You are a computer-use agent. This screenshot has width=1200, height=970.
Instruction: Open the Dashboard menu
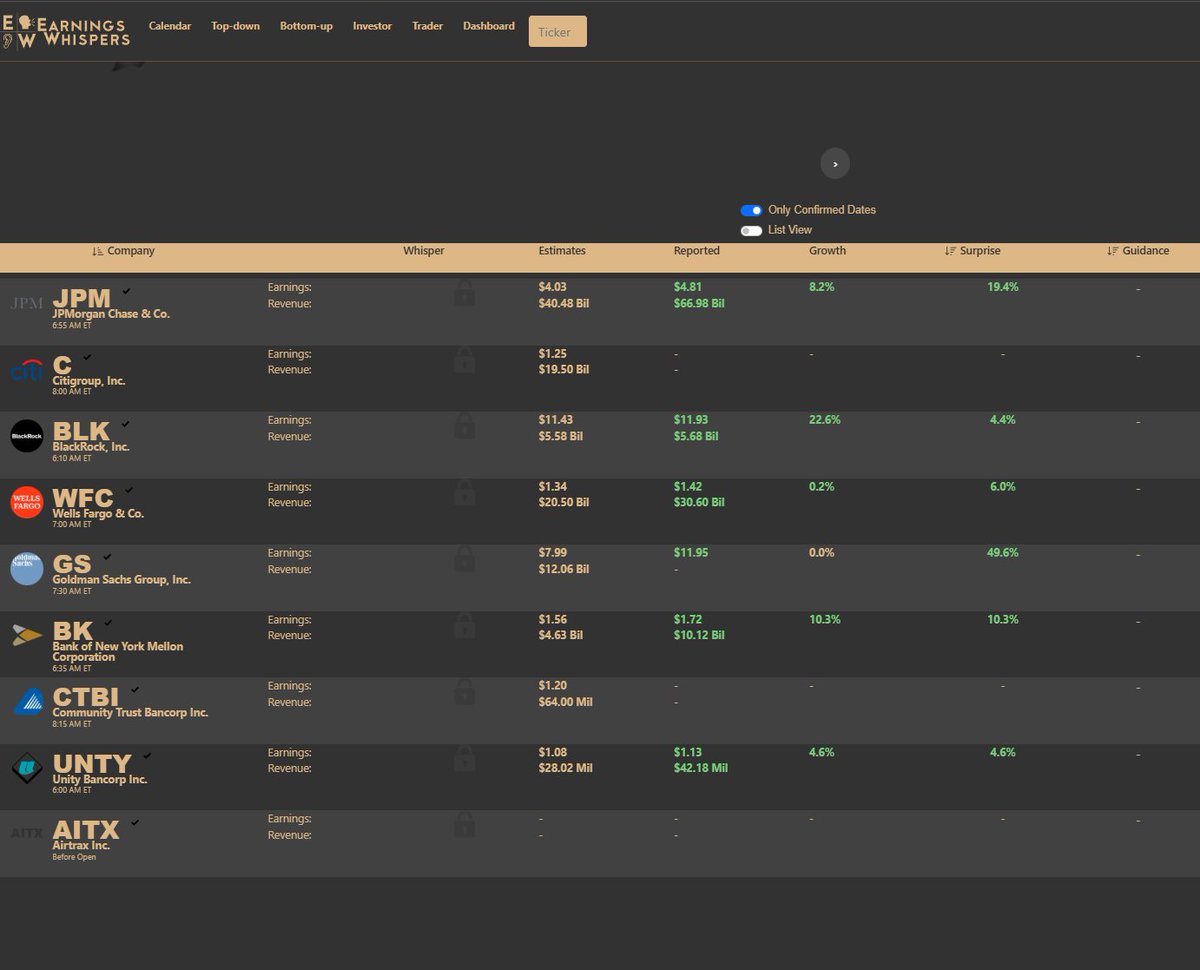(x=489, y=26)
